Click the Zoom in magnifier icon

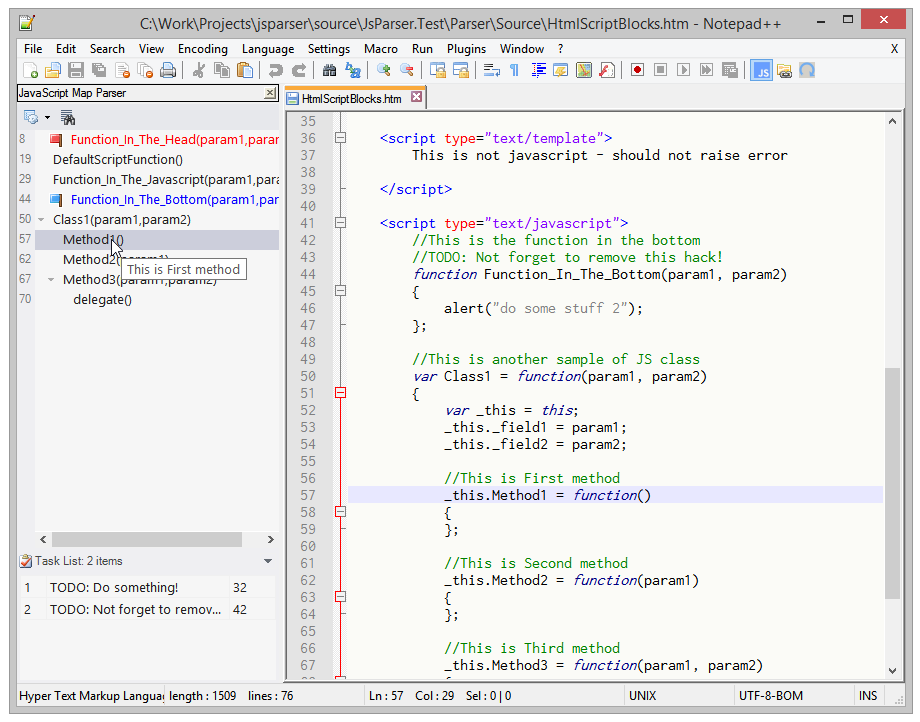click(x=383, y=70)
